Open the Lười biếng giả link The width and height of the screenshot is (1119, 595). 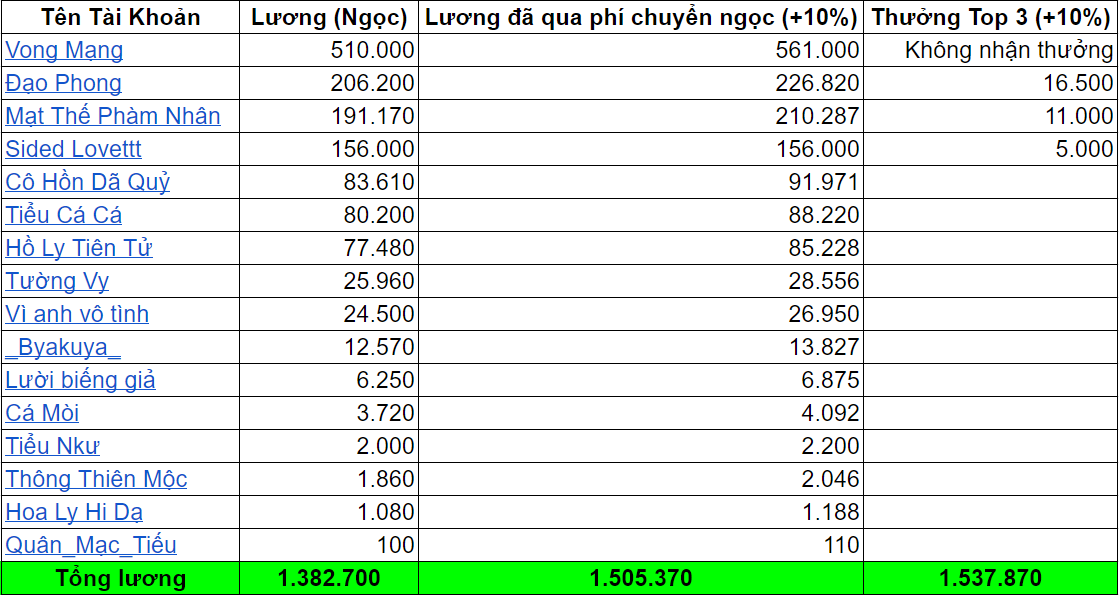tap(71, 380)
